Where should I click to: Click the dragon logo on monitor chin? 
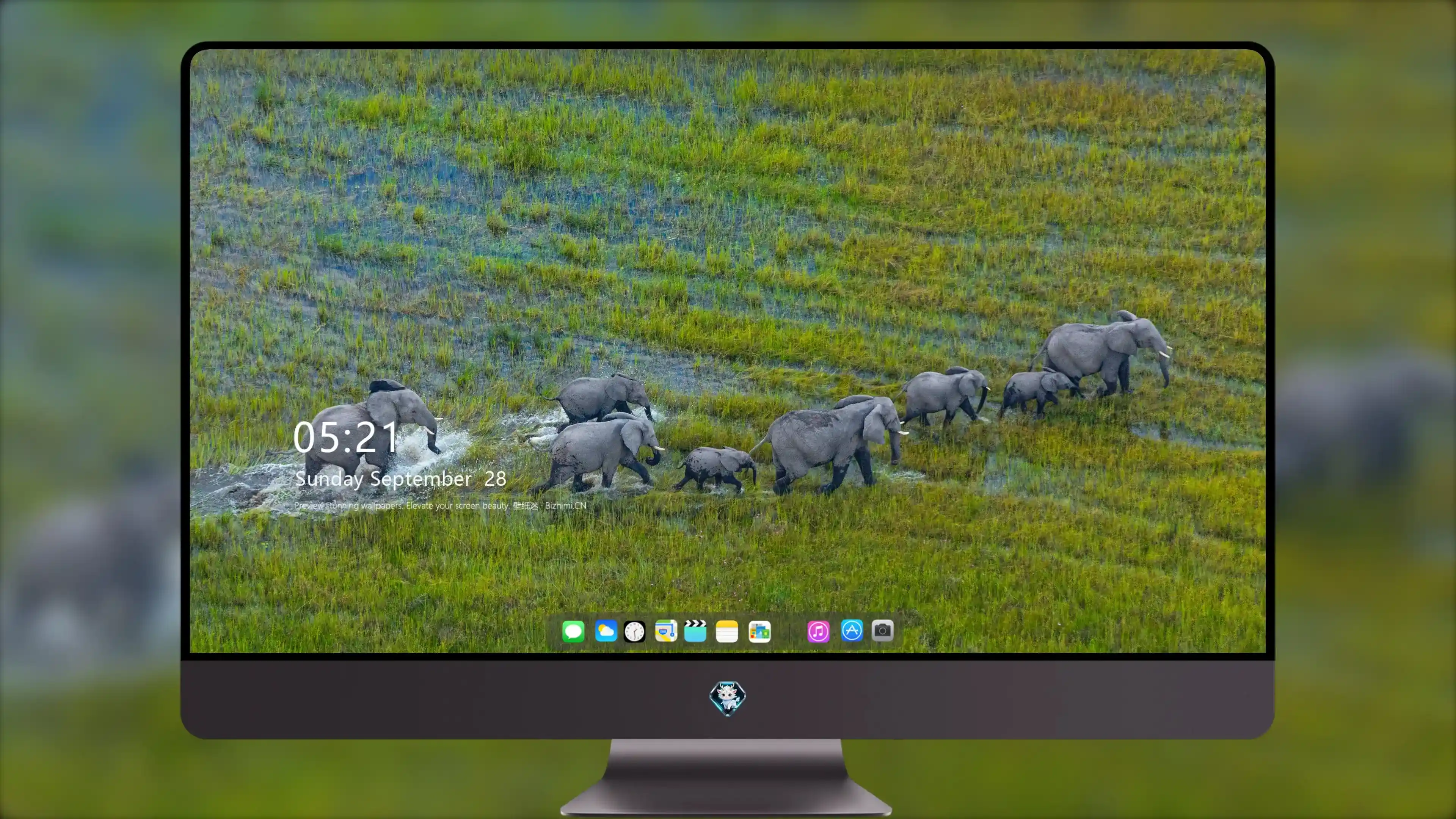tap(728, 698)
